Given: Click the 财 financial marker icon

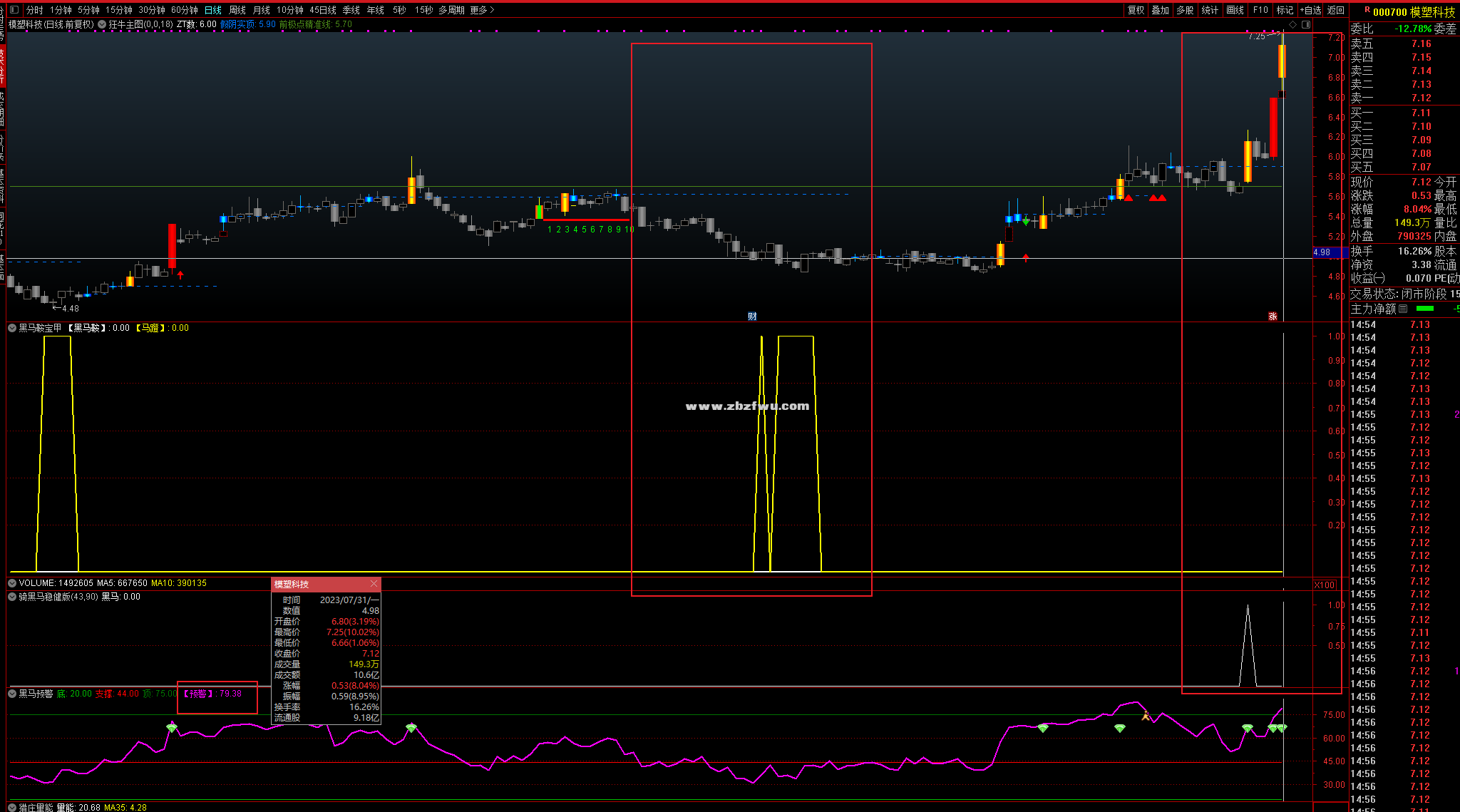Looking at the screenshot, I should click(x=752, y=317).
